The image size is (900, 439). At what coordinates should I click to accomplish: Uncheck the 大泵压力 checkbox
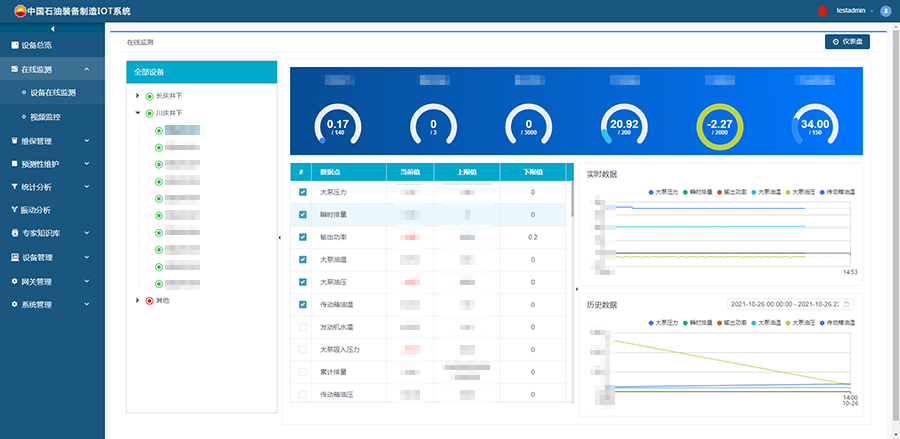(x=302, y=192)
